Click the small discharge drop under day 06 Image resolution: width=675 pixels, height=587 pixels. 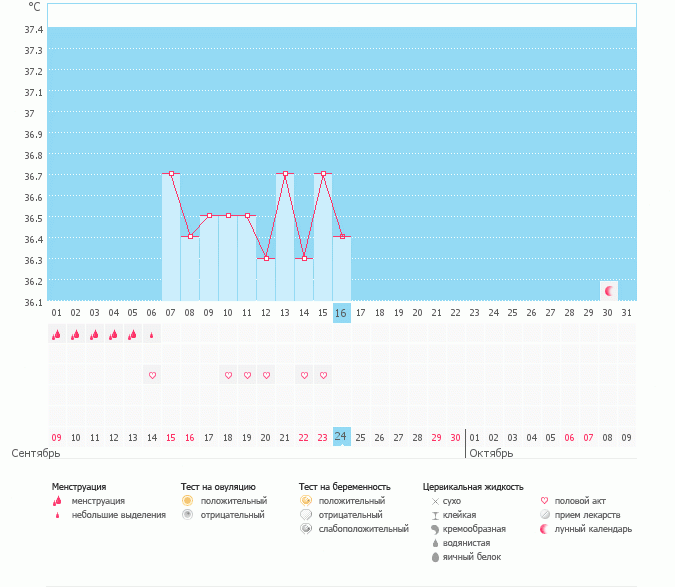[152, 336]
